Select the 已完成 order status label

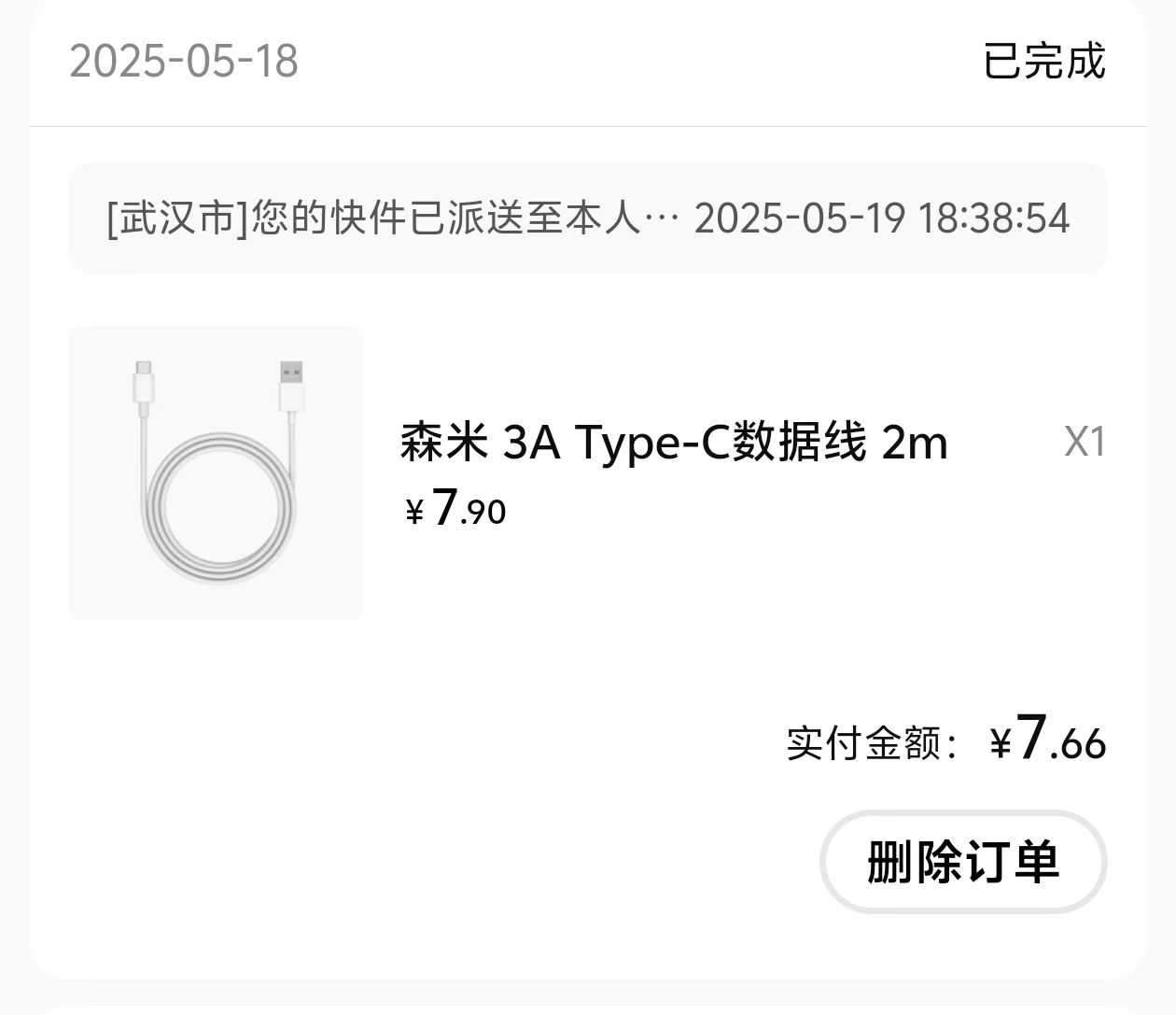[1044, 61]
